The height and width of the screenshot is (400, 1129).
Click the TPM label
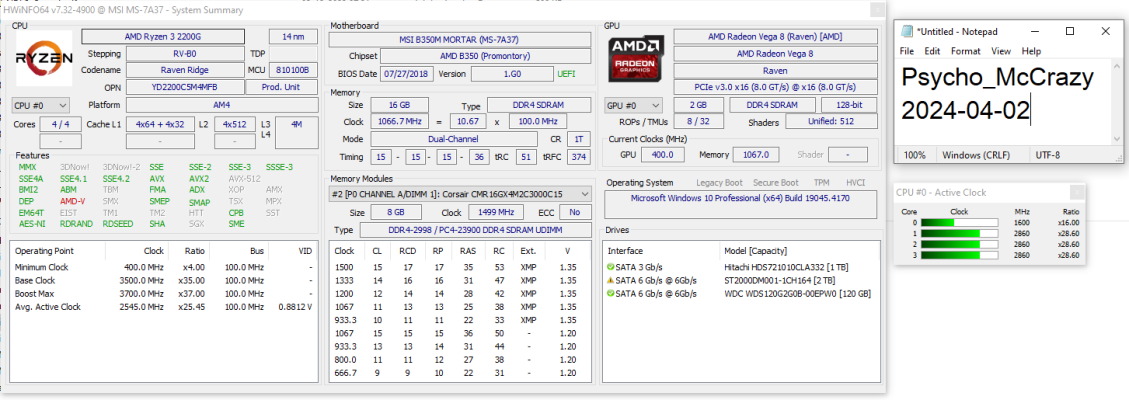(x=821, y=183)
